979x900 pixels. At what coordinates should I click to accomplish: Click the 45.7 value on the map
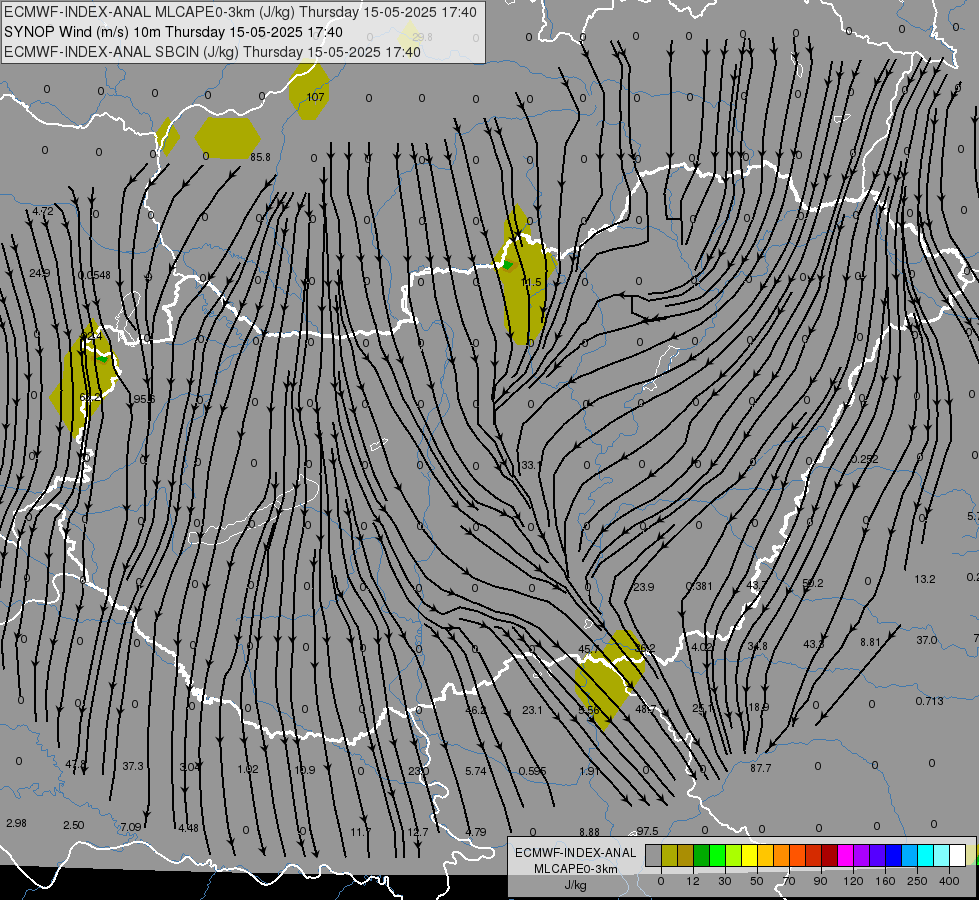coord(589,650)
